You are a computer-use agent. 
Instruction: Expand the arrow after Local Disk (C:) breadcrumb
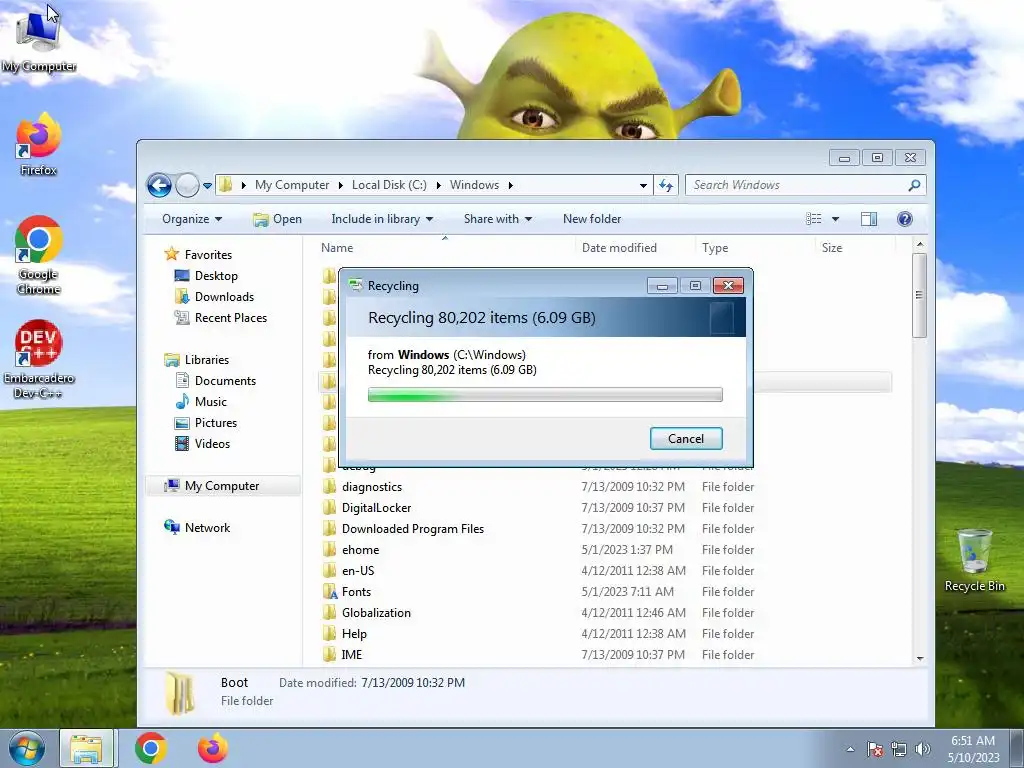coord(438,185)
